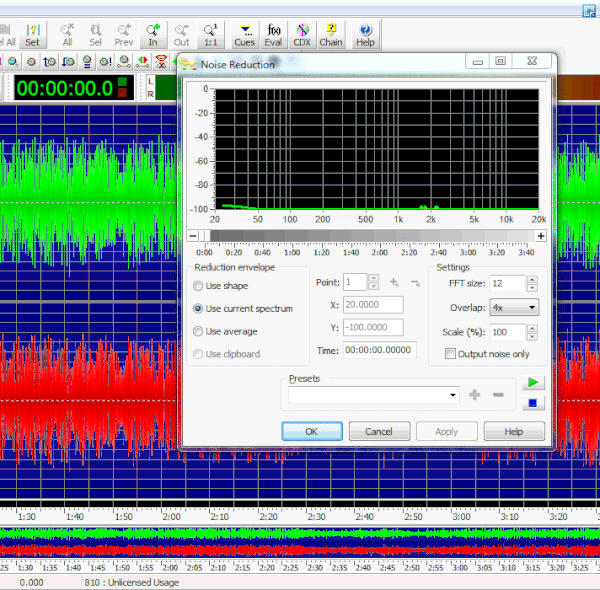Click the Help toolbar icon

click(365, 35)
